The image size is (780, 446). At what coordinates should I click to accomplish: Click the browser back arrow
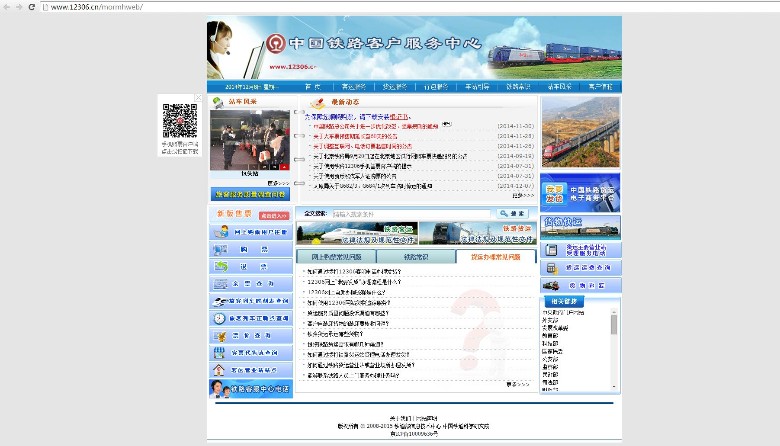6,7
